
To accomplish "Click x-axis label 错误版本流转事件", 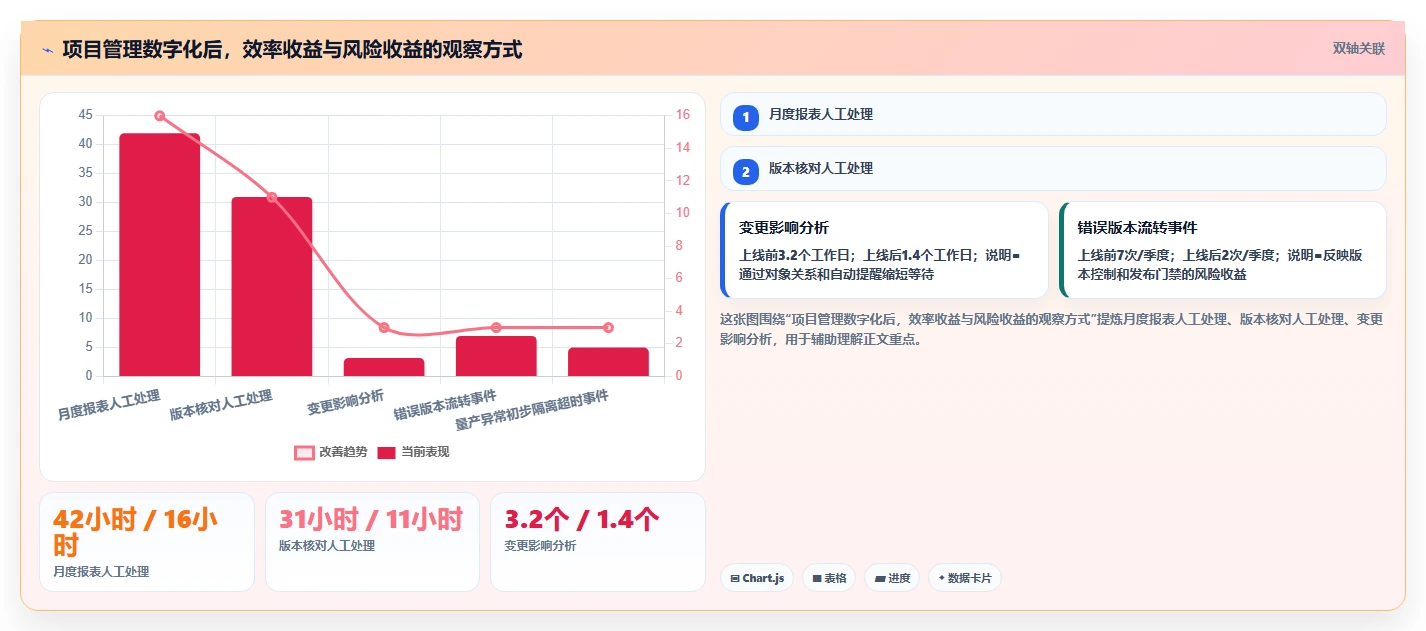I will click(x=445, y=405).
